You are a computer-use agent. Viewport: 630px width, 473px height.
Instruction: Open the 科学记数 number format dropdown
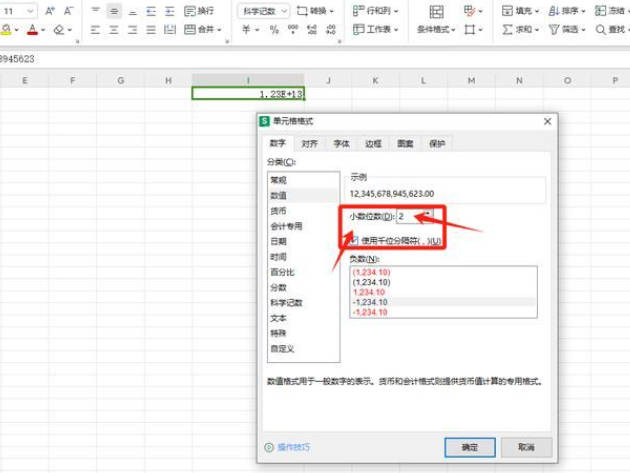[263, 11]
